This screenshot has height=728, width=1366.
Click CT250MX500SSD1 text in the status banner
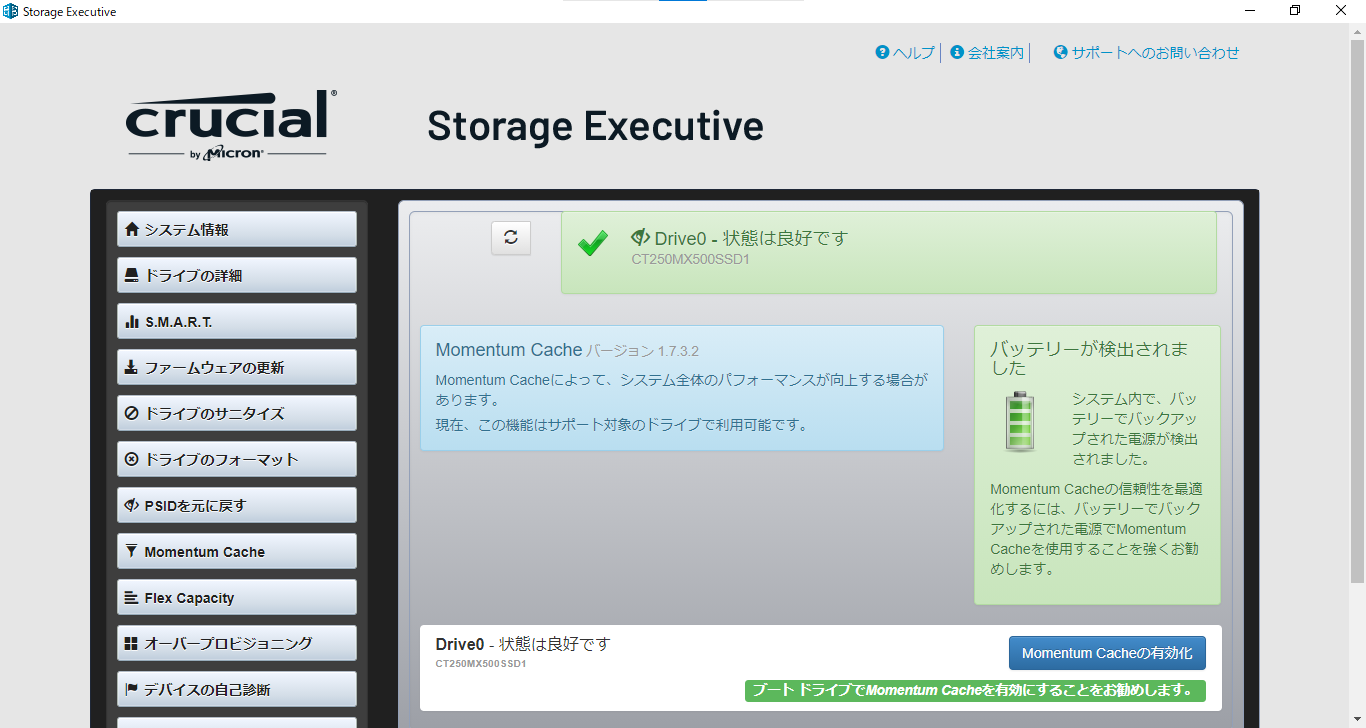point(690,259)
